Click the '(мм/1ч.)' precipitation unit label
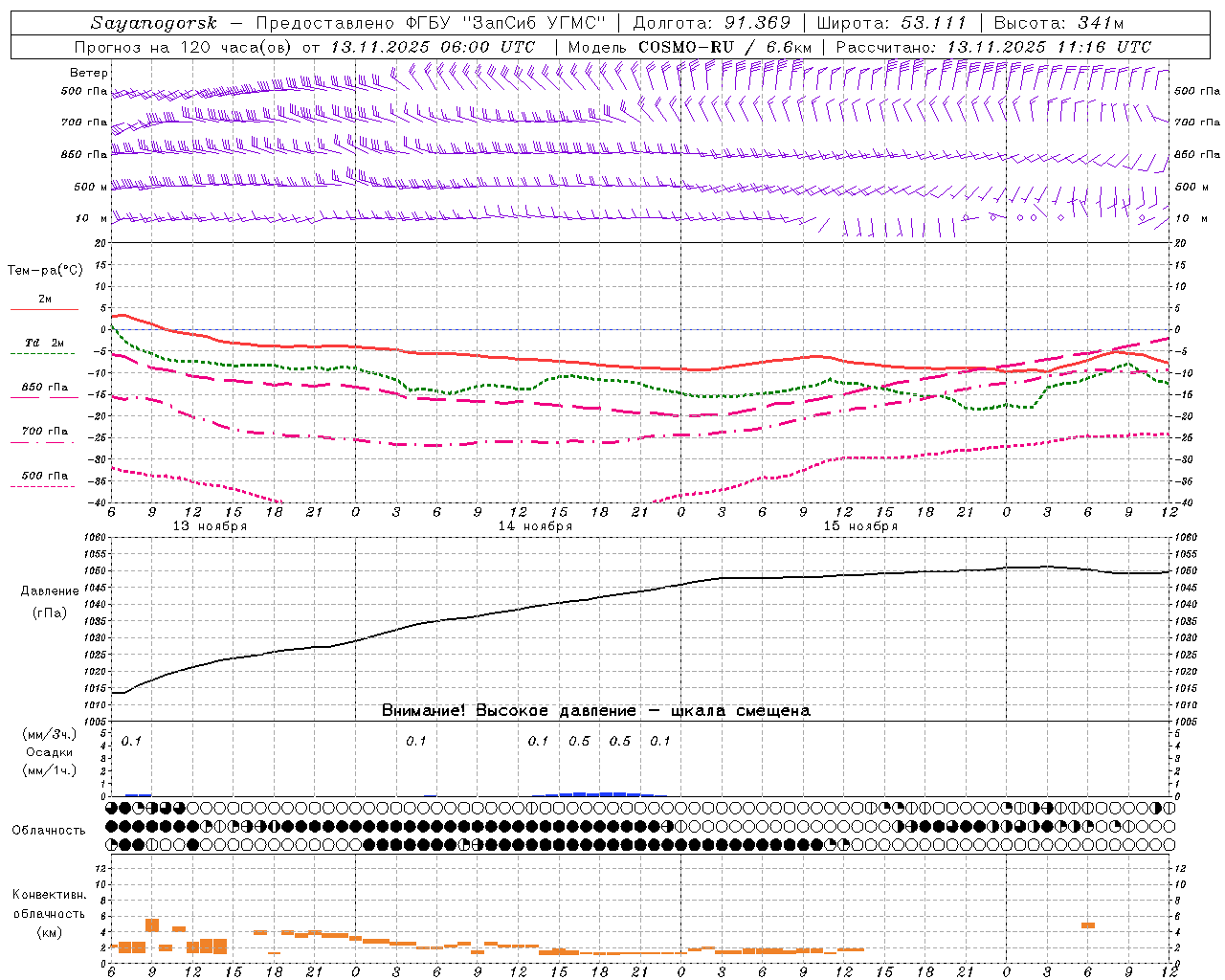 click(x=50, y=770)
